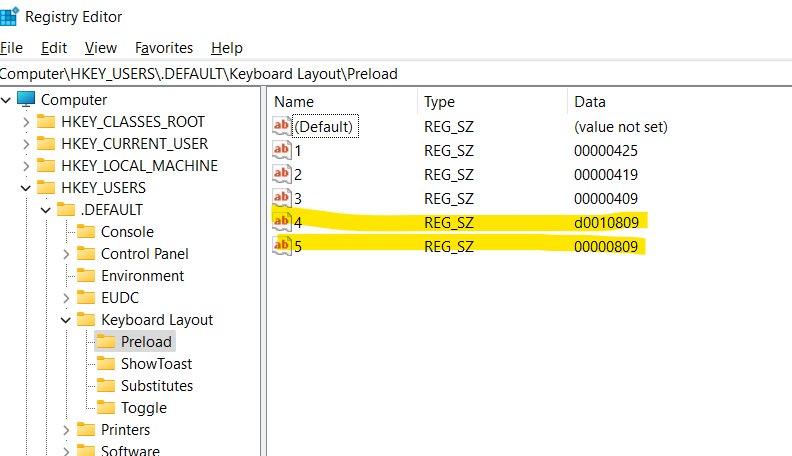Expand the HKEY_LOCAL_MACHINE hive
792x456 pixels.
[26, 166]
